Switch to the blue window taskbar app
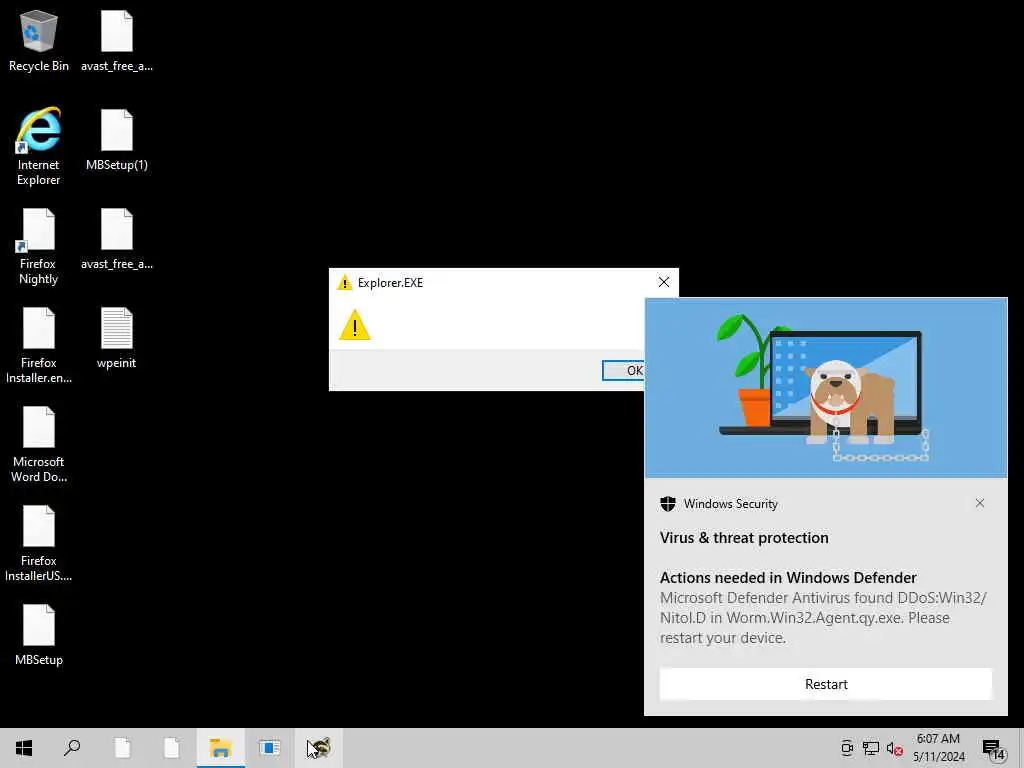This screenshot has height=768, width=1024. (x=269, y=748)
